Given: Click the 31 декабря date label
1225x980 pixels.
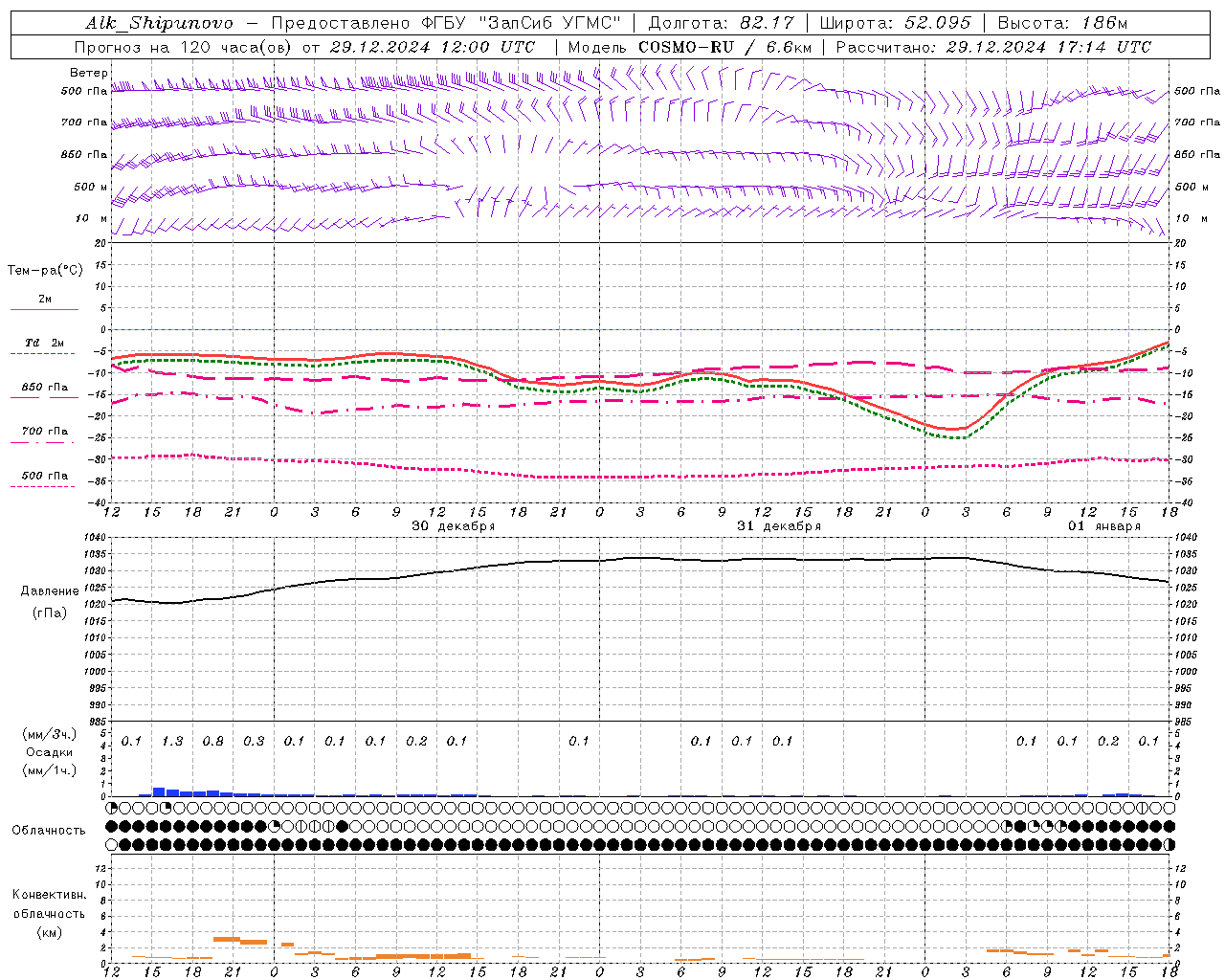Looking at the screenshot, I should 779,526.
